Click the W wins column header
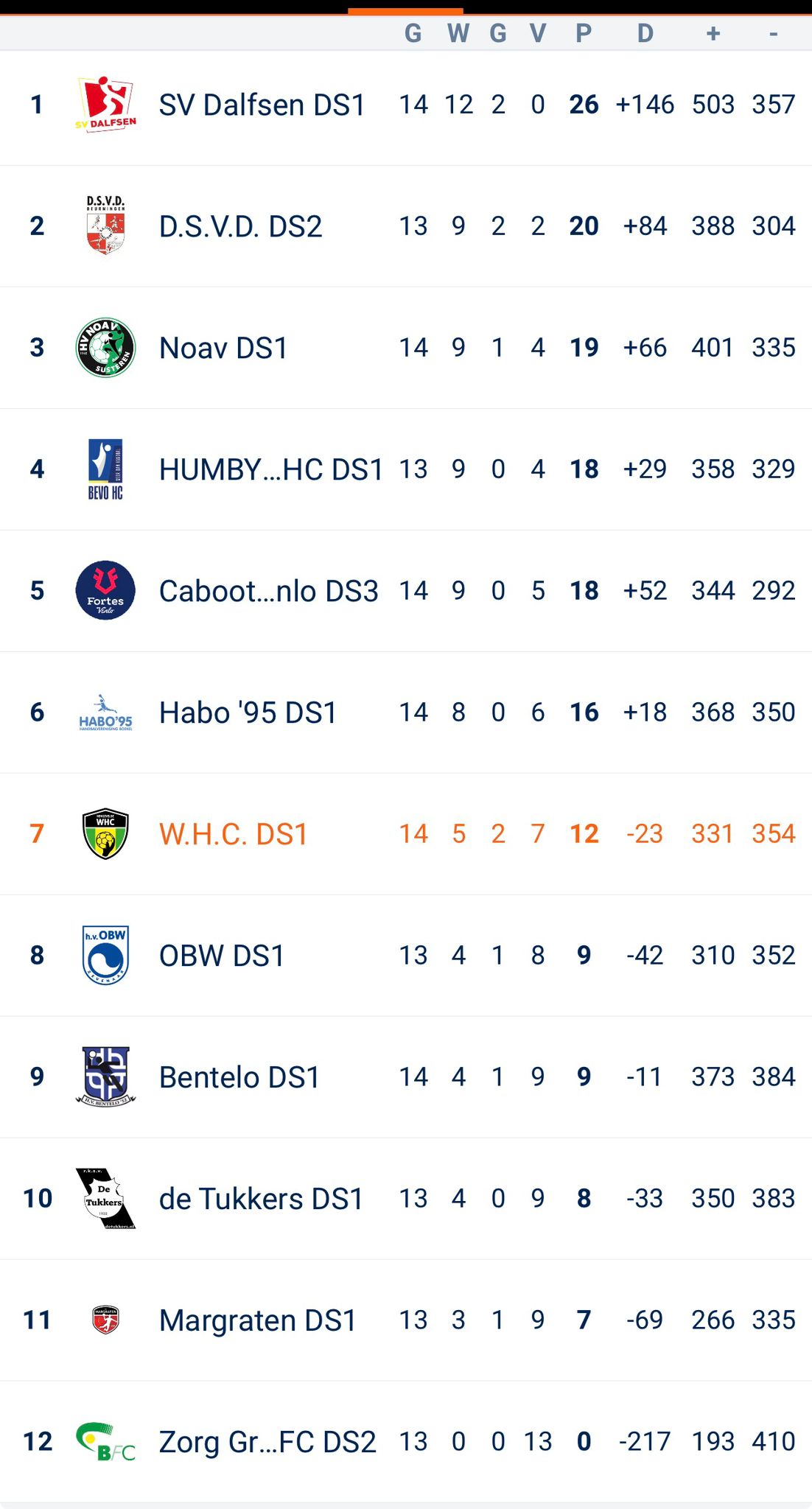812x1509 pixels. click(458, 33)
